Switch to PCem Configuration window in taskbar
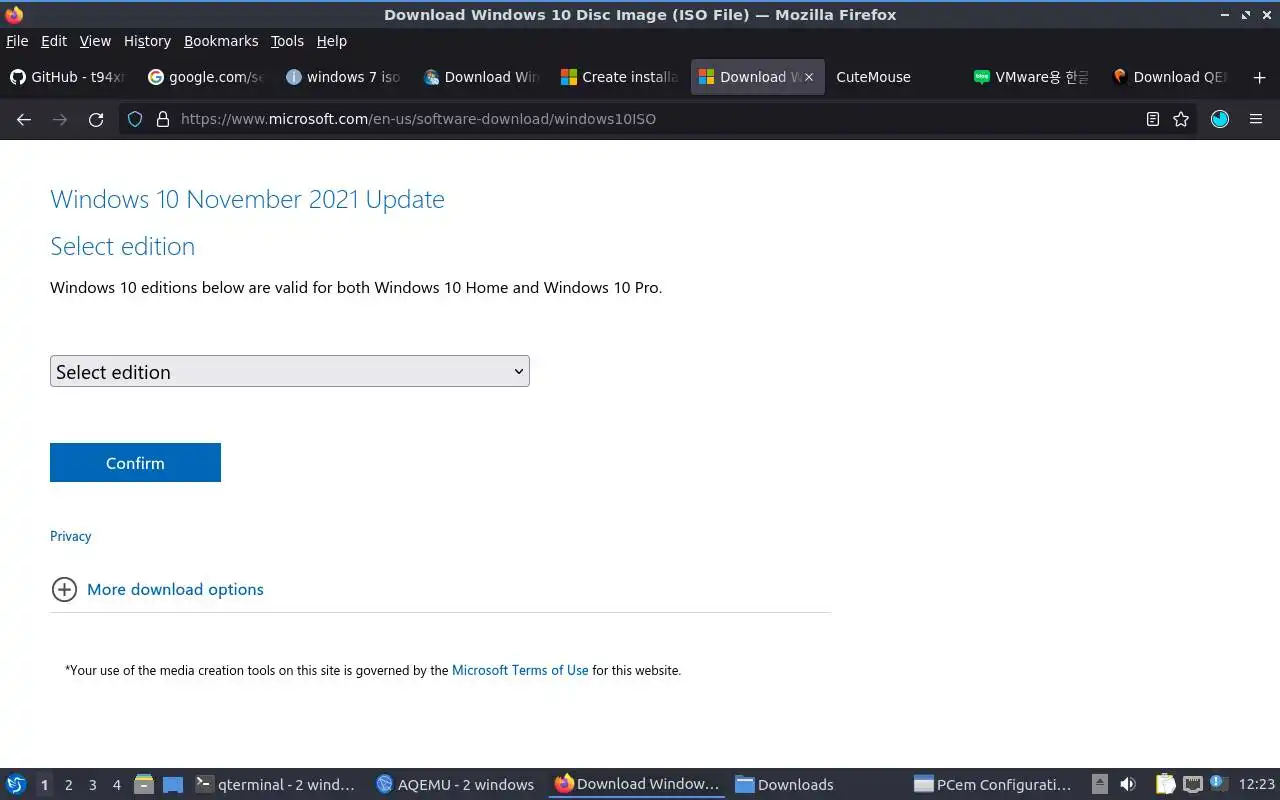This screenshot has width=1280, height=800. point(995,785)
